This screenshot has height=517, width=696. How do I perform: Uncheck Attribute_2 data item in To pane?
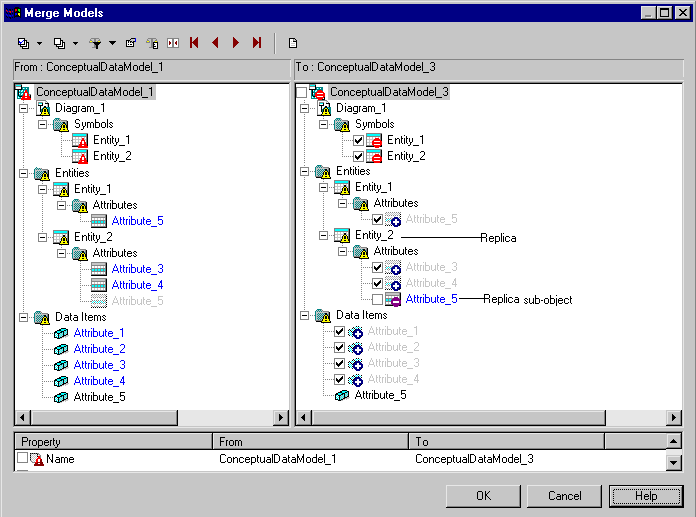[x=340, y=347]
